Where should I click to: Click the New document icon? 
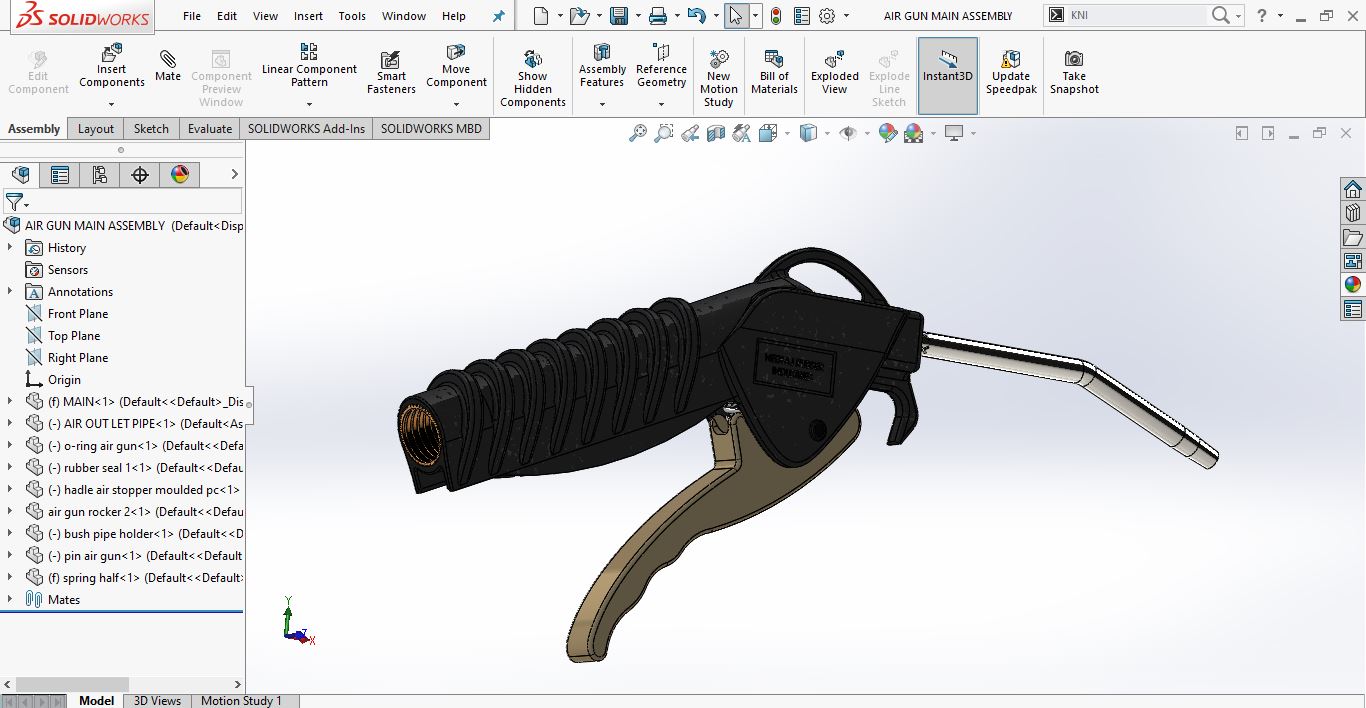click(x=541, y=16)
